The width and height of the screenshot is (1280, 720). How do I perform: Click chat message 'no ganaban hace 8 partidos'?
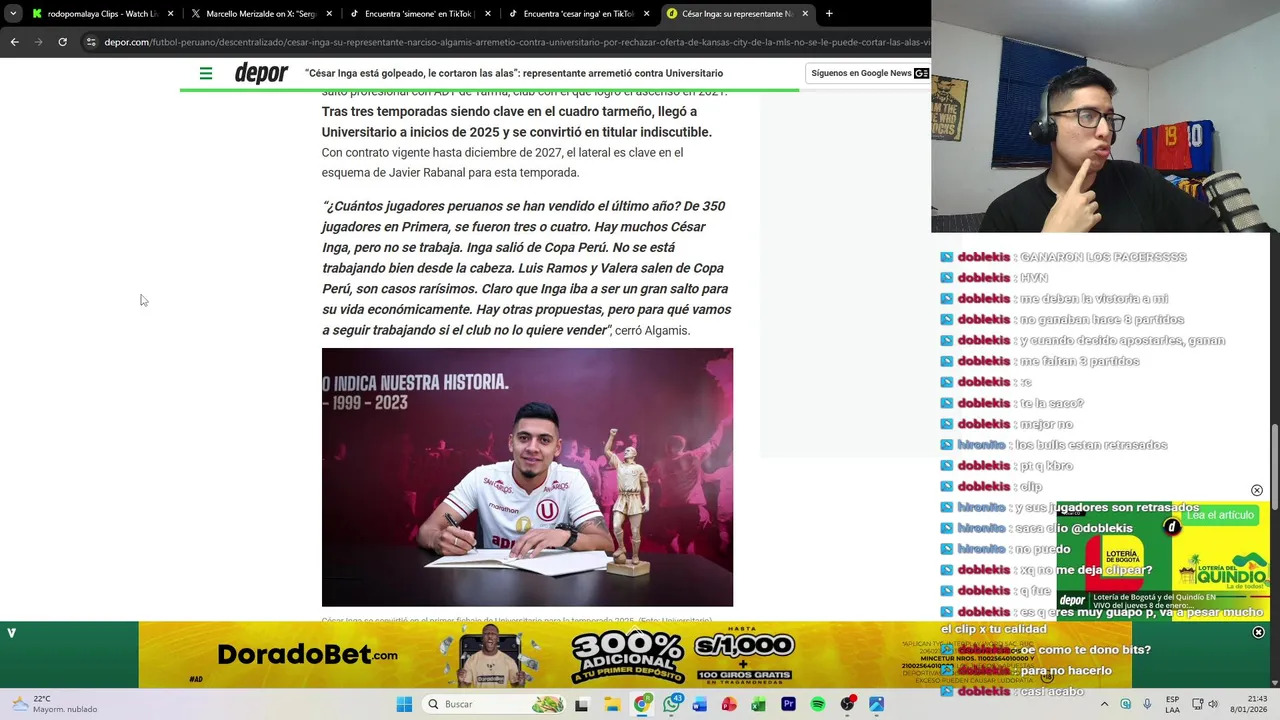point(1102,320)
